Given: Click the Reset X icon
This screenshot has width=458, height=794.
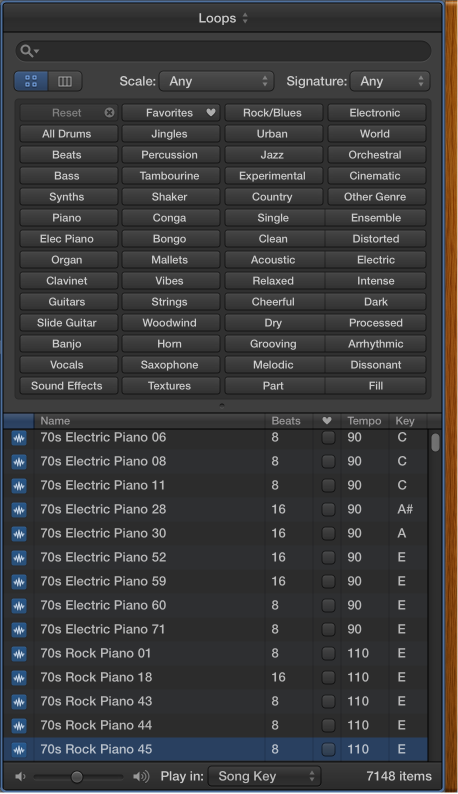Looking at the screenshot, I should 109,112.
